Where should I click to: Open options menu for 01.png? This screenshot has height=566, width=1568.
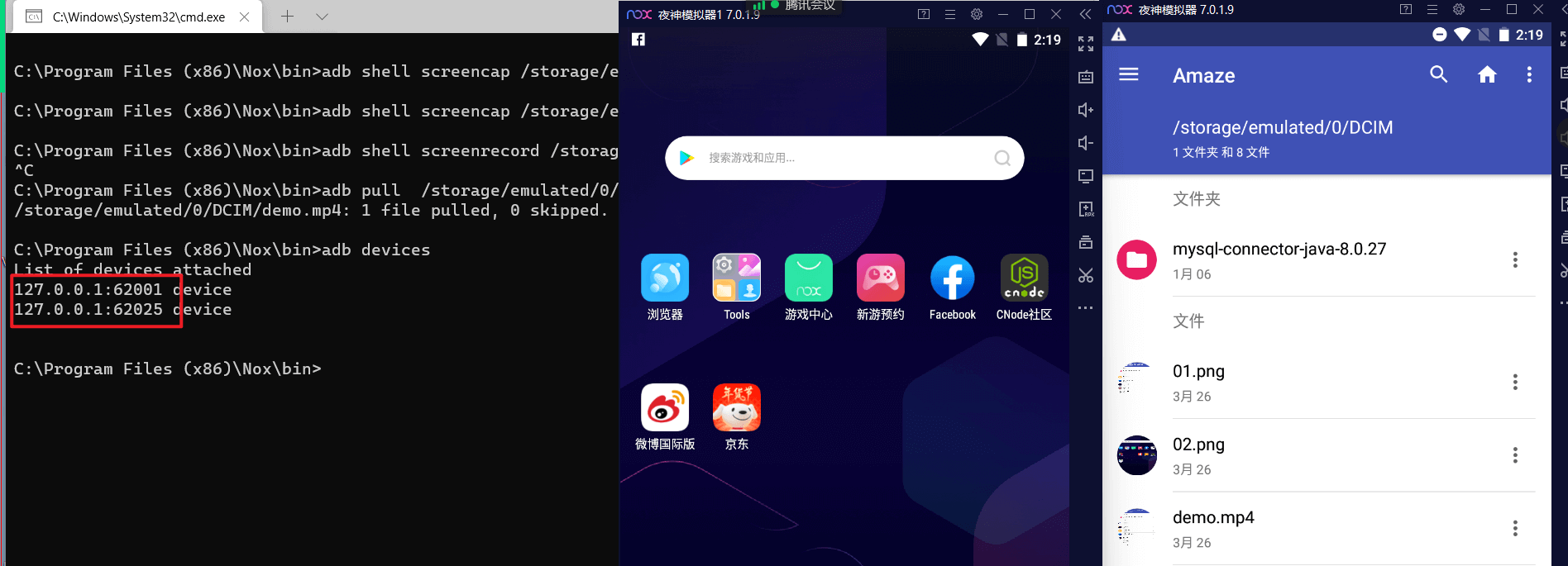[1515, 382]
